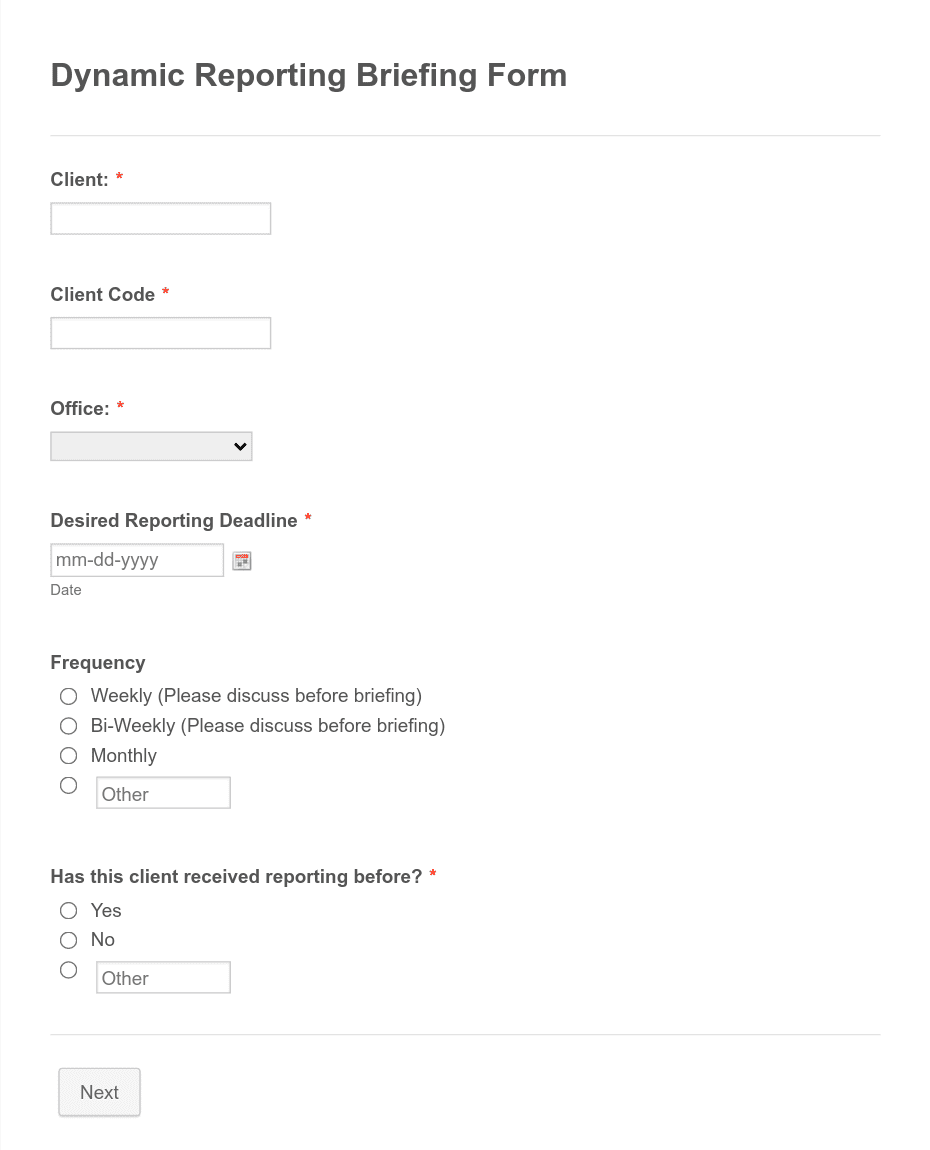The height and width of the screenshot is (1150, 930).
Task: Click the mm-dd-yyyy deadline date field
Action: pyautogui.click(x=136, y=560)
